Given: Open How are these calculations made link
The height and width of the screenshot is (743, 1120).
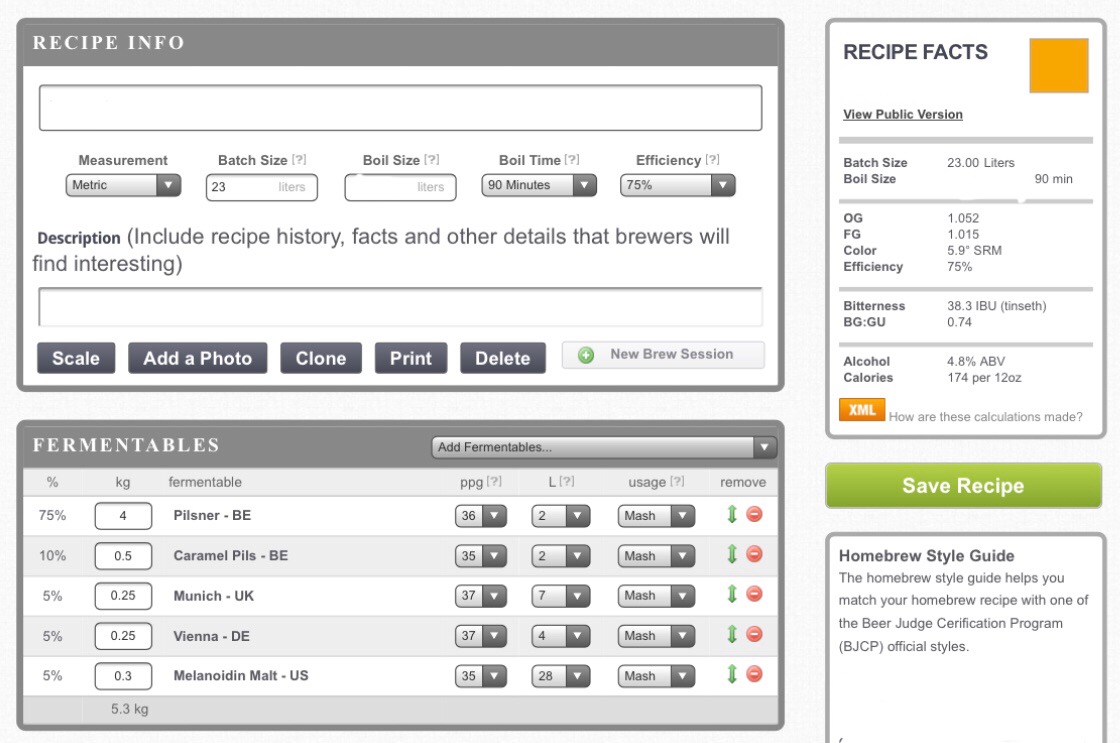Looking at the screenshot, I should 985,417.
